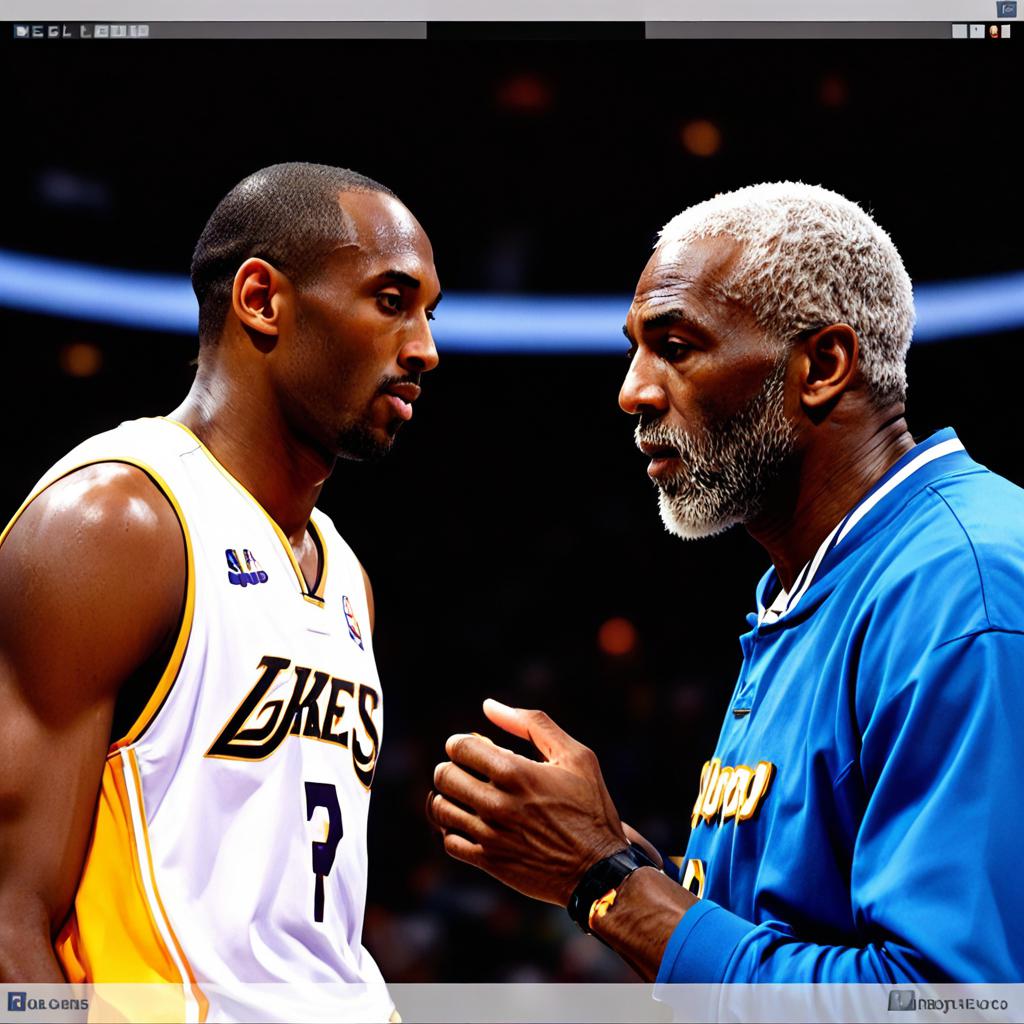This screenshot has height=1024, width=1024.
Task: Click the main basketball photo
Action: coord(512,511)
